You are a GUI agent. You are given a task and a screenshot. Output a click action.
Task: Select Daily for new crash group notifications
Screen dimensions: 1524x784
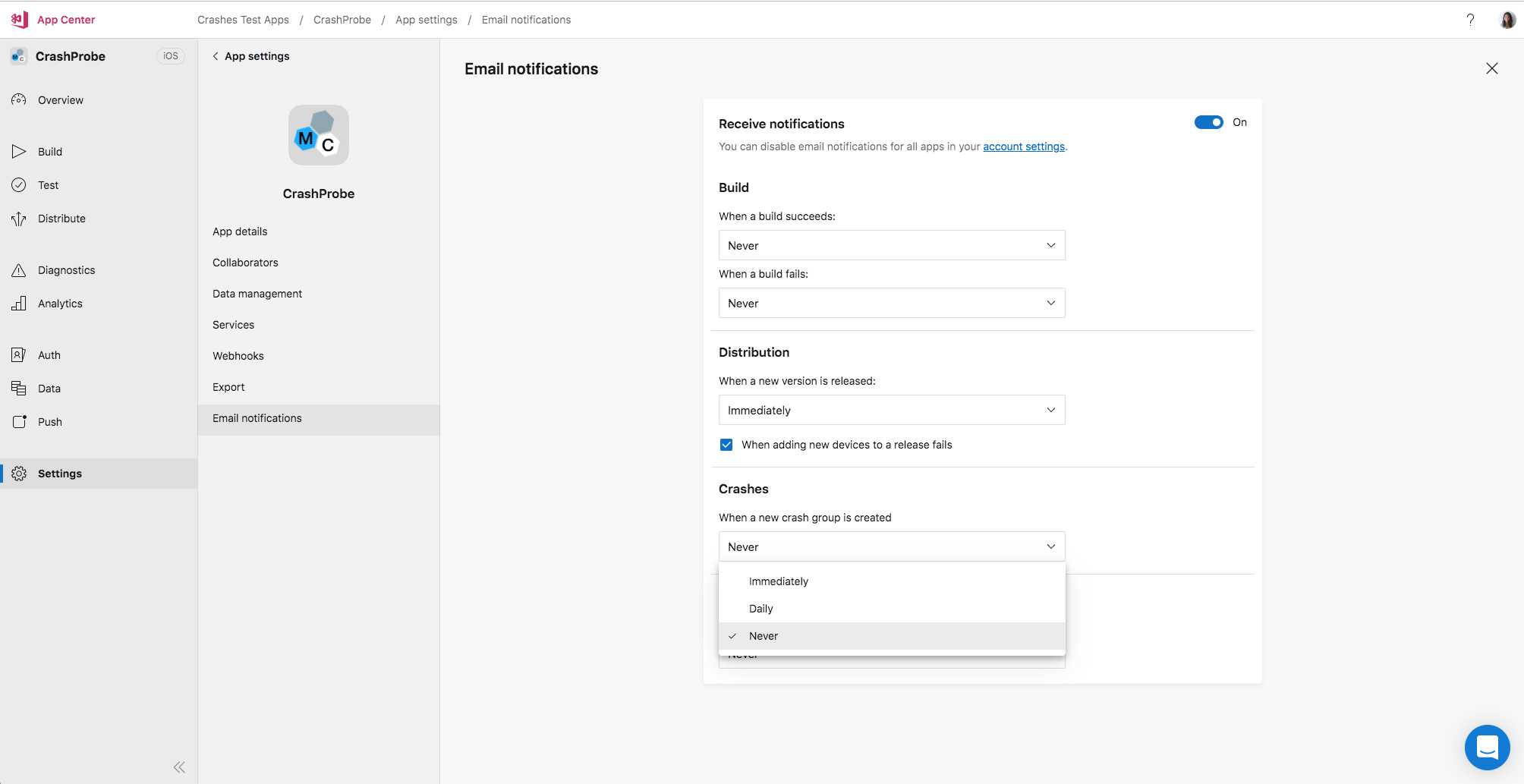pos(760,608)
